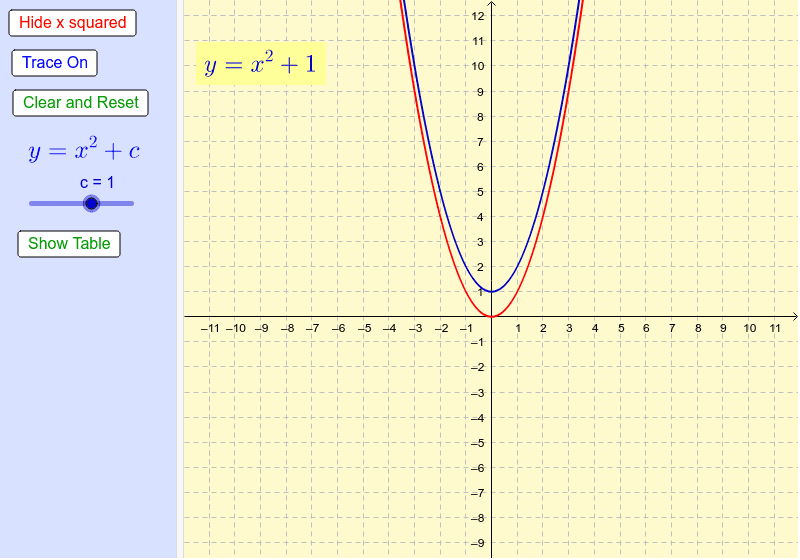Click the Hide x squared button
Screen dimensions: 800x560
pyautogui.click(x=72, y=23)
